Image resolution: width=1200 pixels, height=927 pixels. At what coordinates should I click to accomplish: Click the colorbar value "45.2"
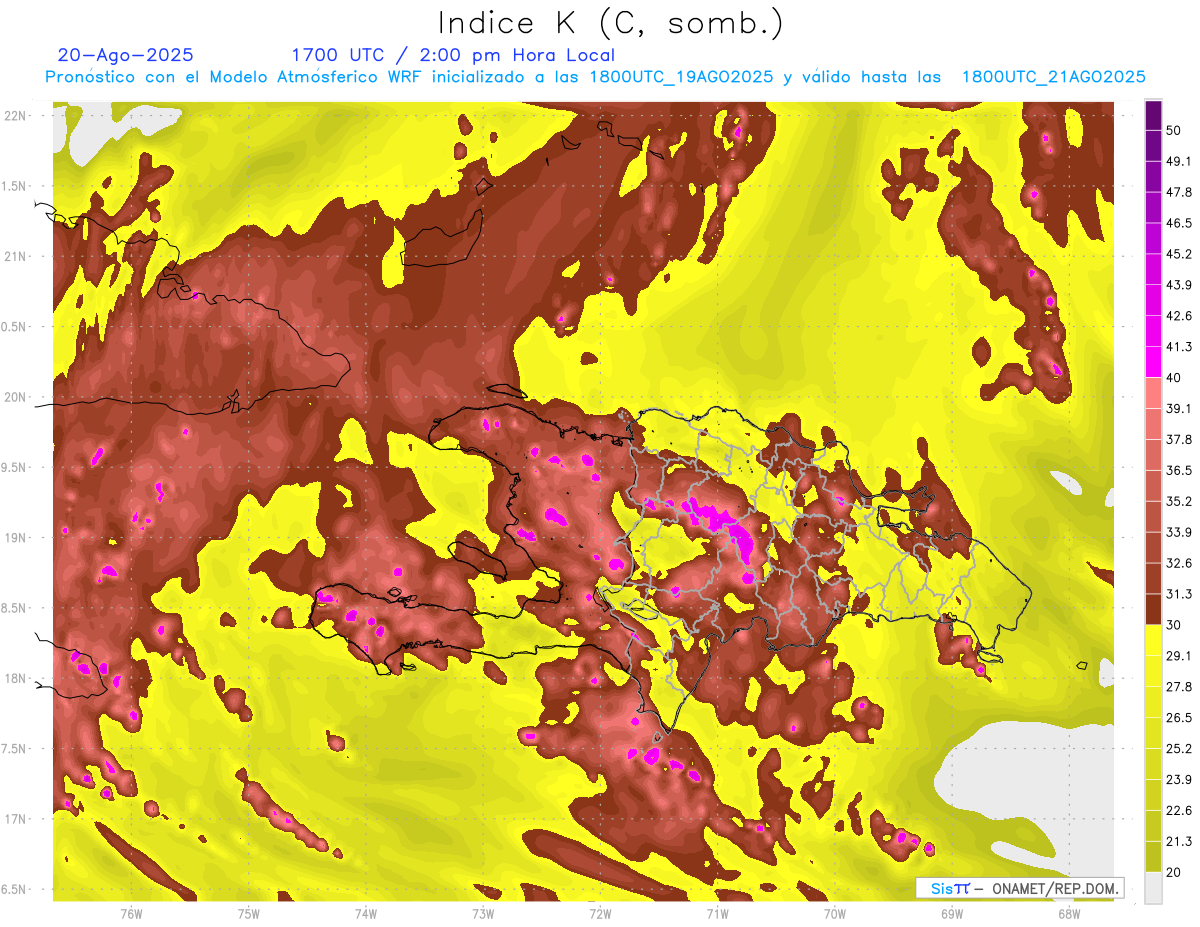coord(1179,254)
